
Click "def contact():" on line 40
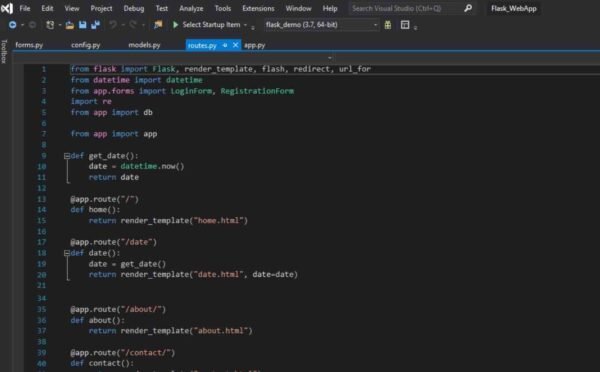102,363
